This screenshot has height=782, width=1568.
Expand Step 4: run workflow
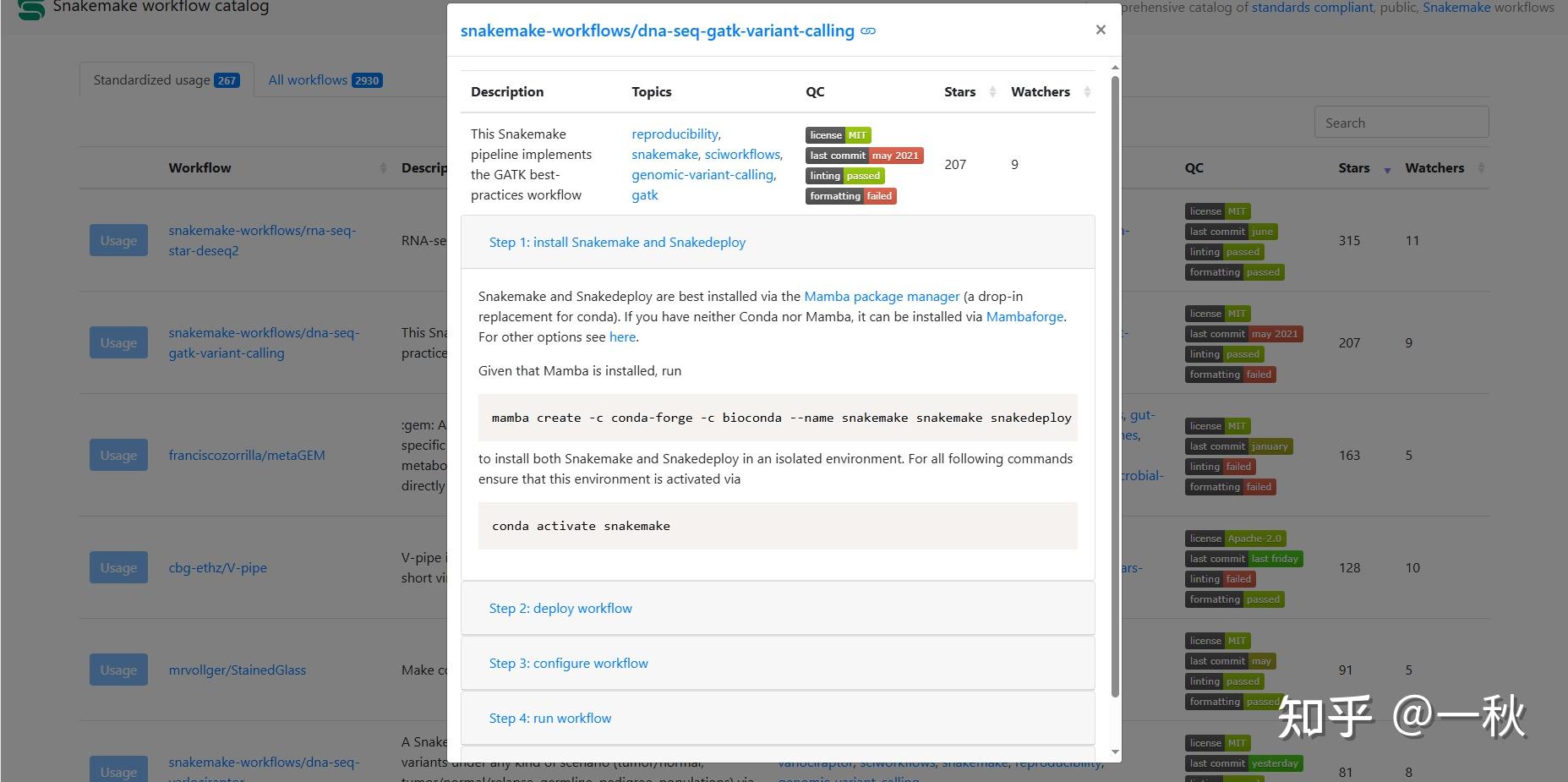(550, 719)
